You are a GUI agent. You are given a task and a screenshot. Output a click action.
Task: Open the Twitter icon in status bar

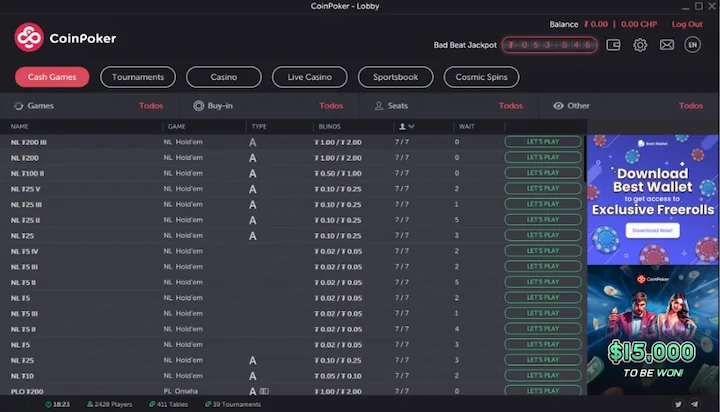point(678,404)
